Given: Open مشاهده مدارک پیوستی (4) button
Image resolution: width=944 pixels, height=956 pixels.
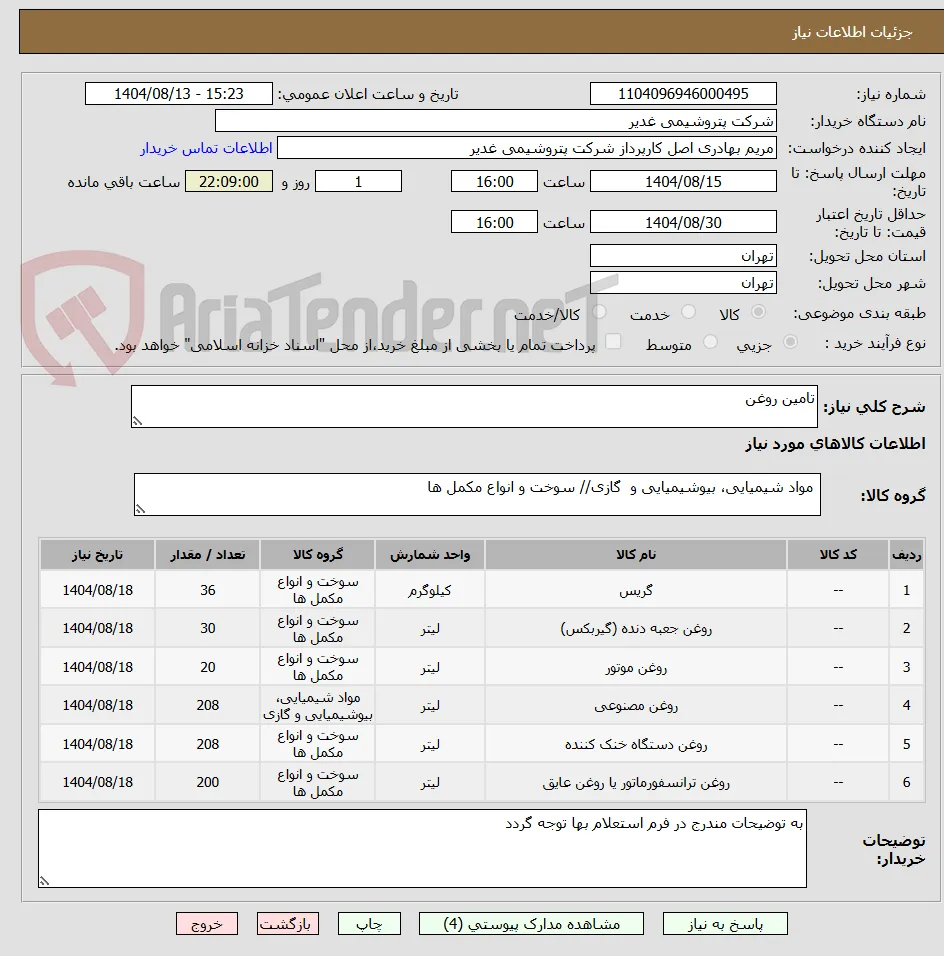Looking at the screenshot, I should coord(531,924).
